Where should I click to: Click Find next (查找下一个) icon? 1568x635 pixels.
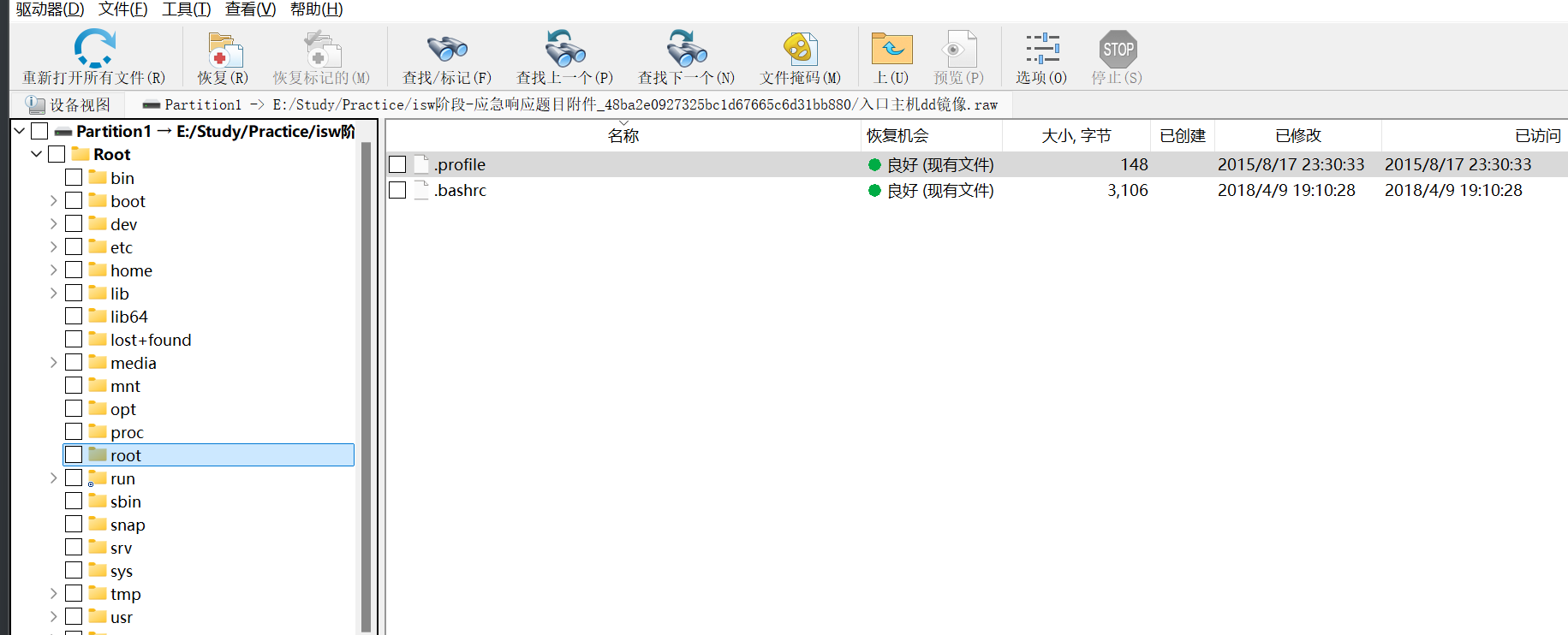pos(687,48)
